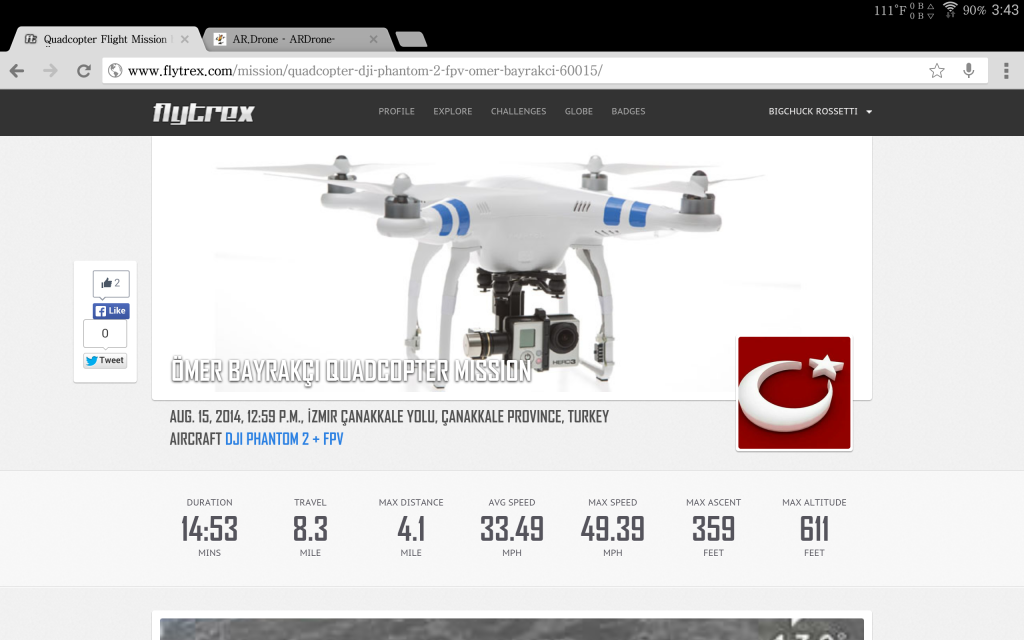The image size is (1024, 640).
Task: Click the DJI Phantom 2 + FPV link
Action: 284,439
